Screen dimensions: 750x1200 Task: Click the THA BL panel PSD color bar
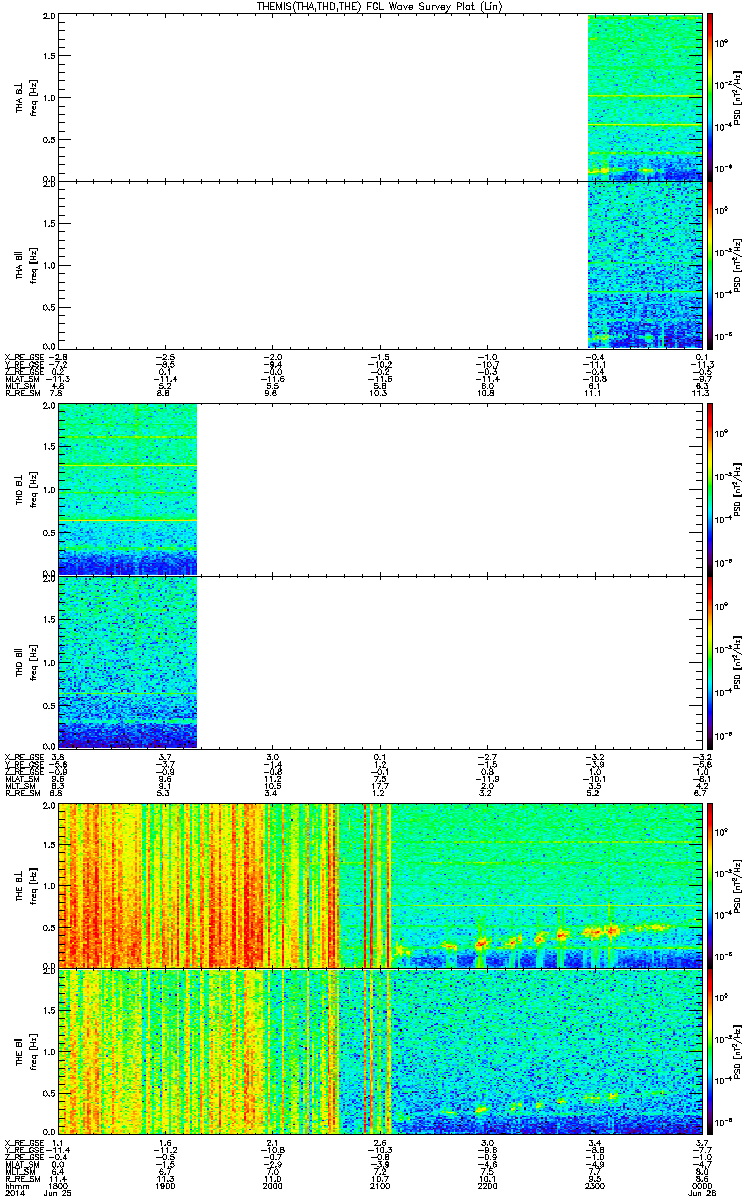[710, 98]
